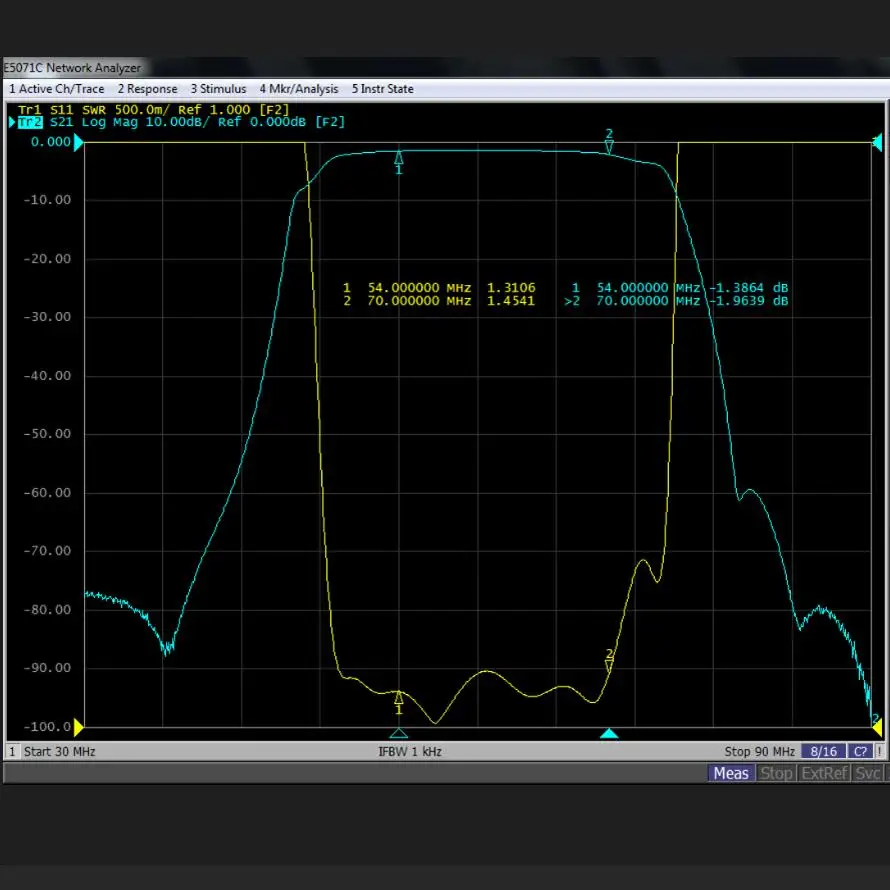This screenshot has width=890, height=890.
Task: Click yellow marker 2 on SWR trace
Action: pyautogui.click(x=609, y=665)
